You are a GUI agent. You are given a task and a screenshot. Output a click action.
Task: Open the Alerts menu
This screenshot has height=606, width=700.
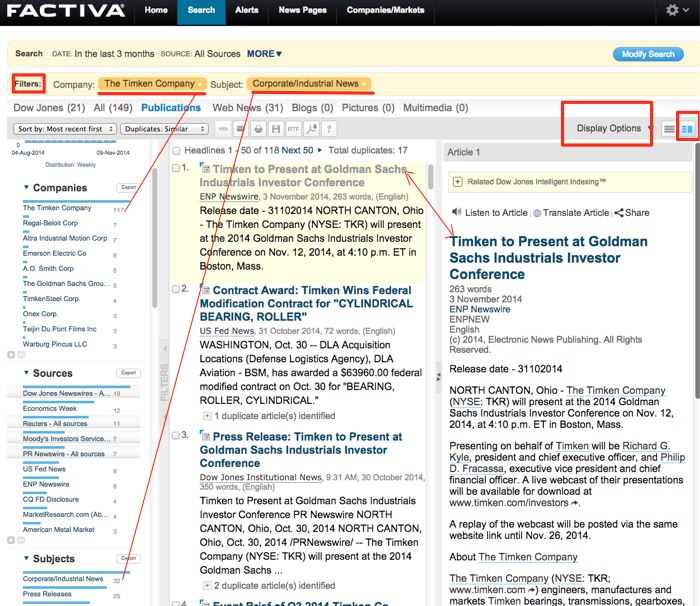pos(247,10)
